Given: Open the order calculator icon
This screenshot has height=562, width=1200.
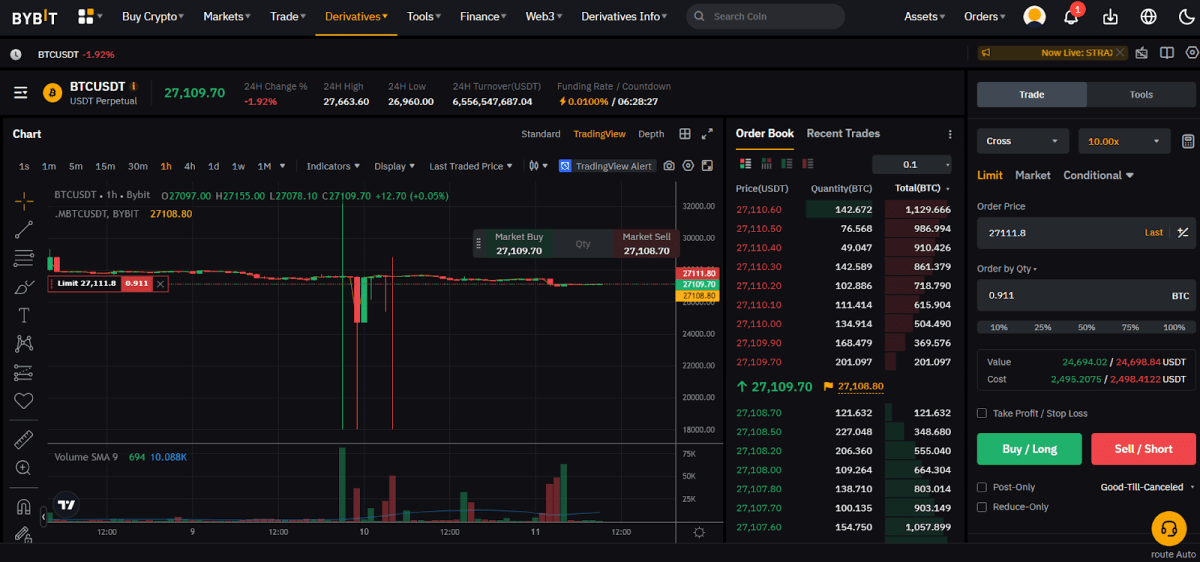Looking at the screenshot, I should (1188, 142).
